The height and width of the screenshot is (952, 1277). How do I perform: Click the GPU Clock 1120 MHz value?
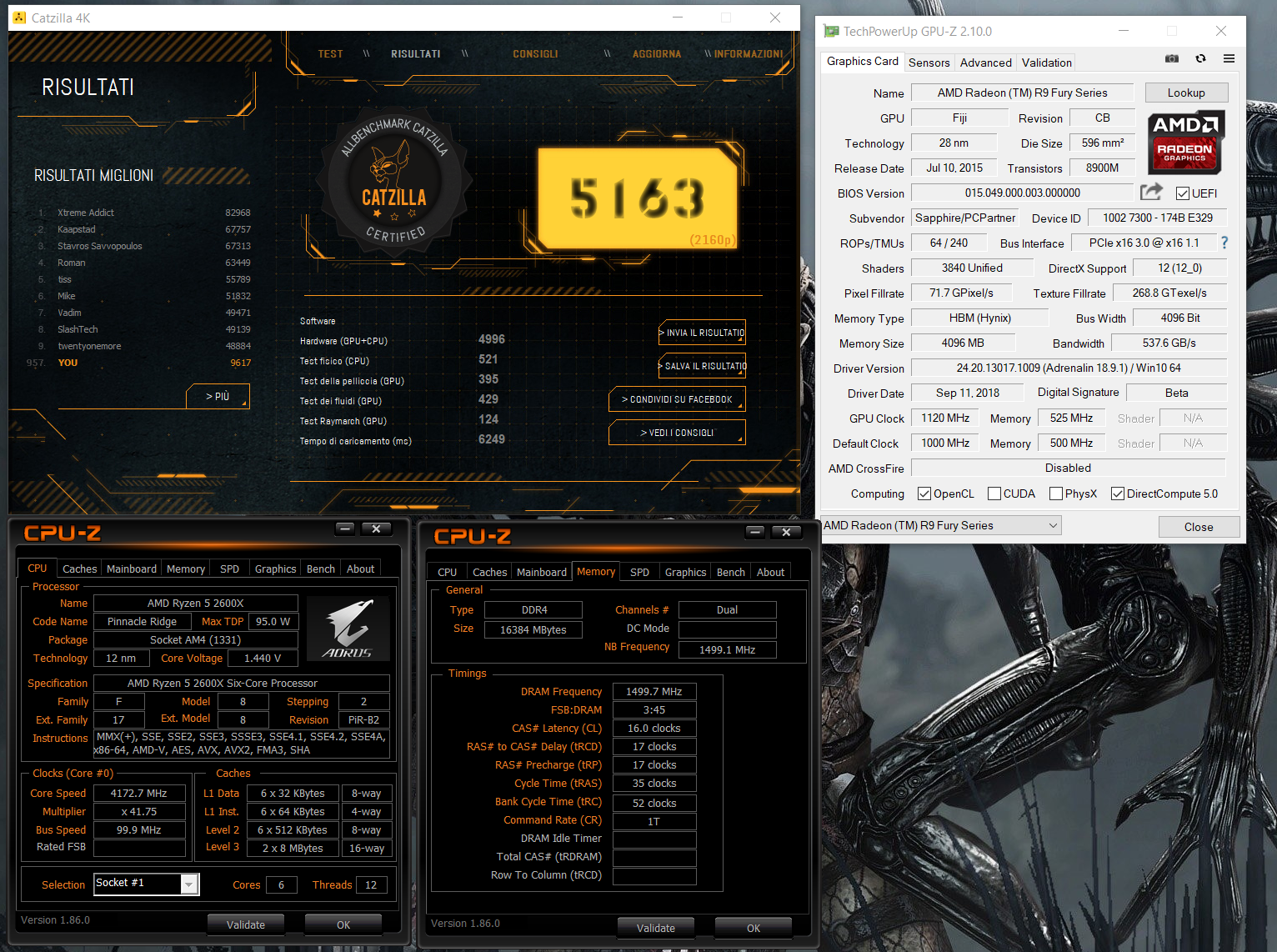(945, 418)
